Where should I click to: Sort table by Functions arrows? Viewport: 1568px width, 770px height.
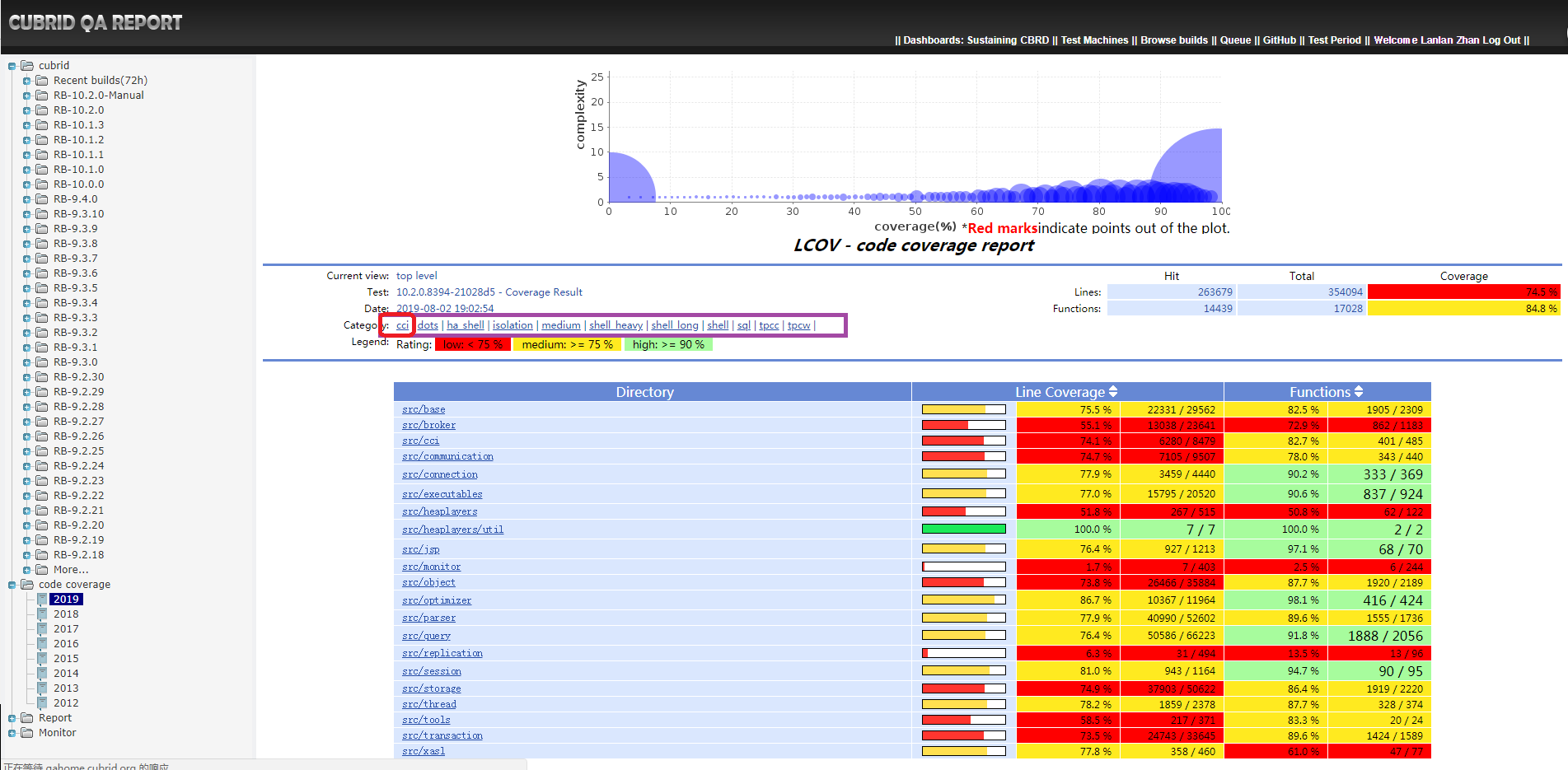click(1359, 392)
